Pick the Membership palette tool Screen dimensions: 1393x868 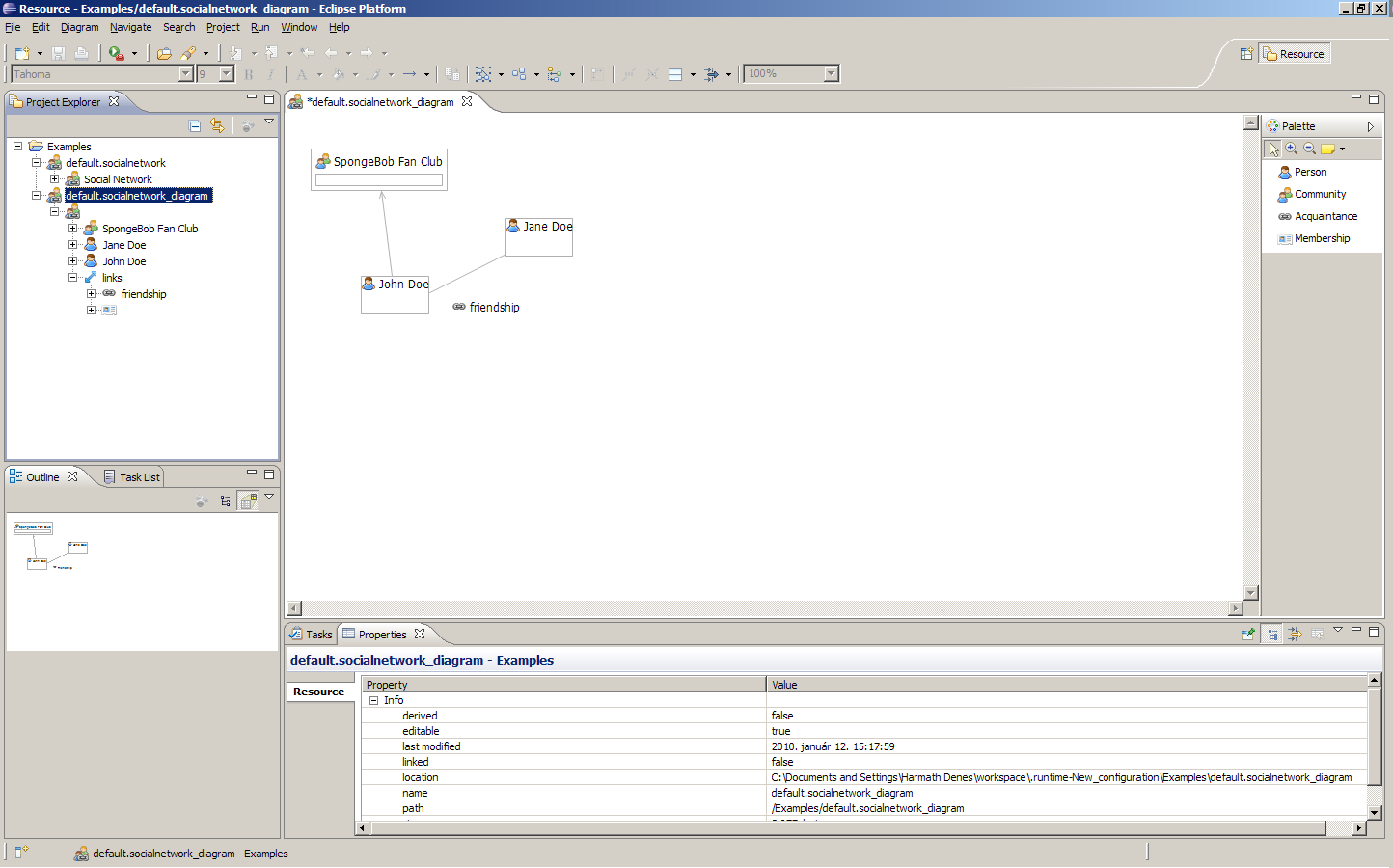click(1314, 238)
